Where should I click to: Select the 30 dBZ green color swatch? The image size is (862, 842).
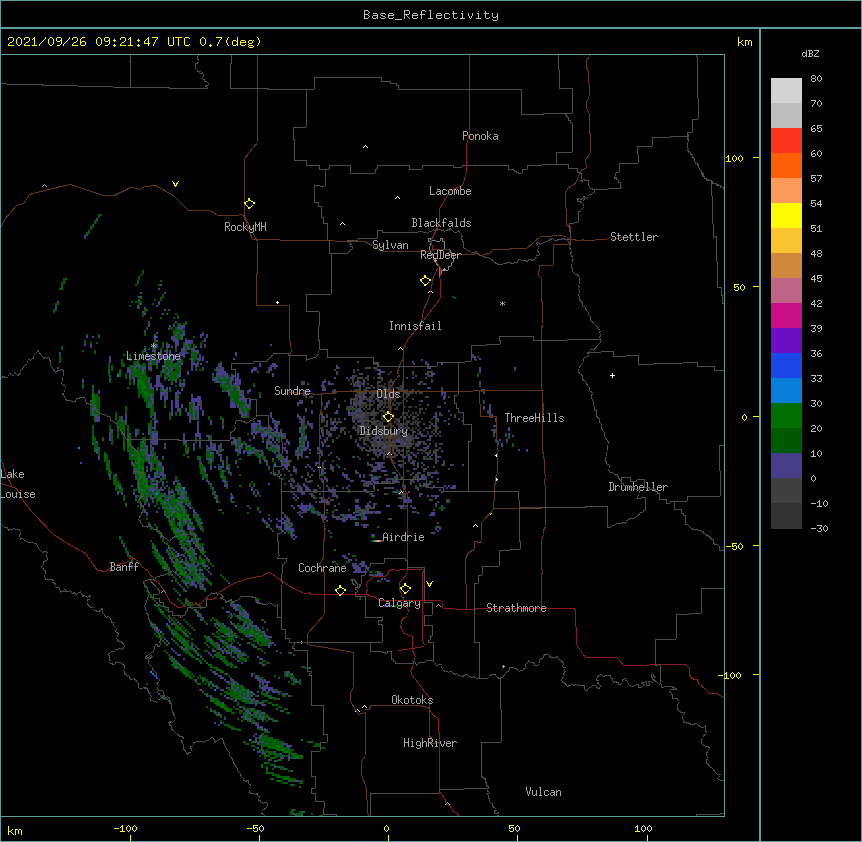pyautogui.click(x=786, y=416)
